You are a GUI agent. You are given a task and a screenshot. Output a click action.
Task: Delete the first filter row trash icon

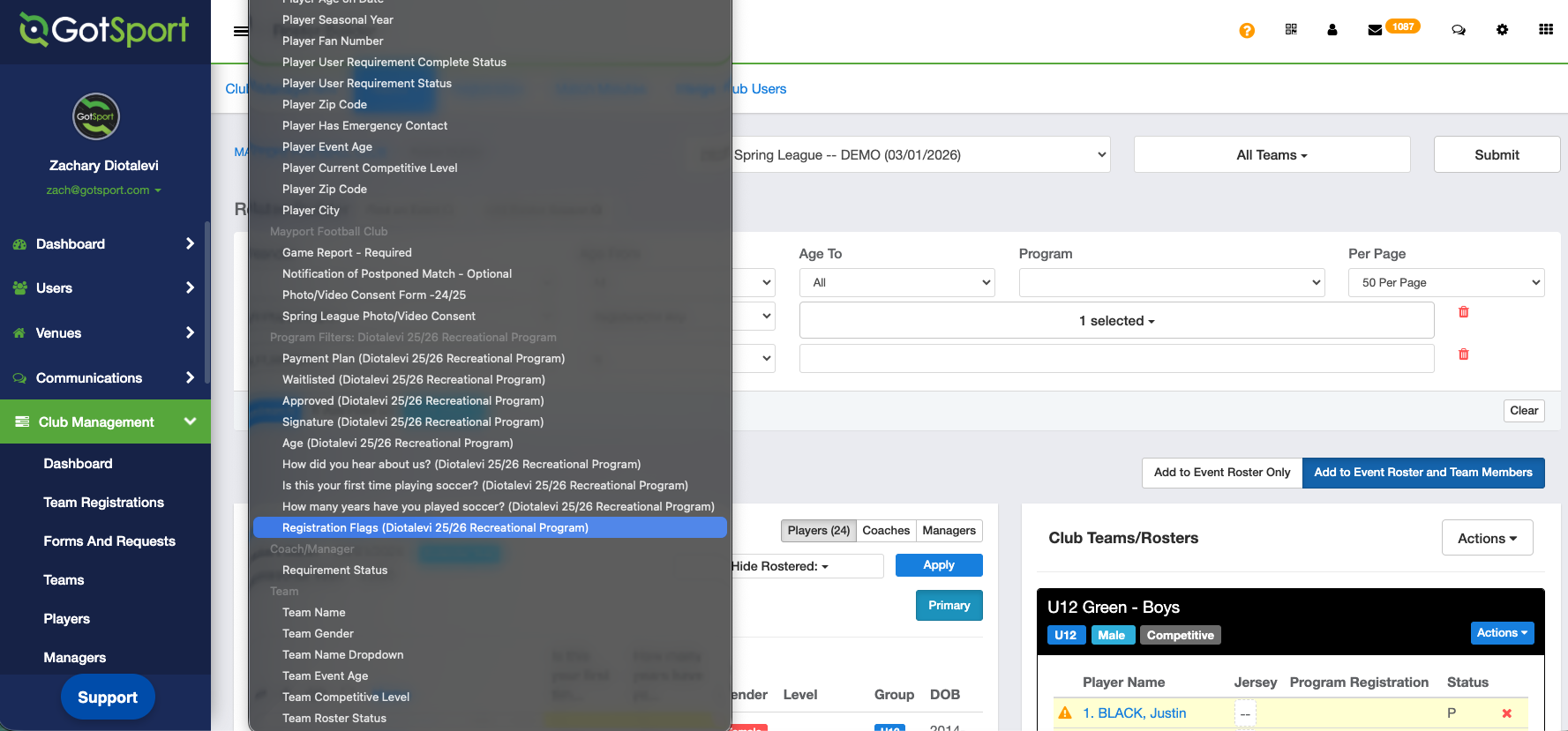click(x=1463, y=312)
